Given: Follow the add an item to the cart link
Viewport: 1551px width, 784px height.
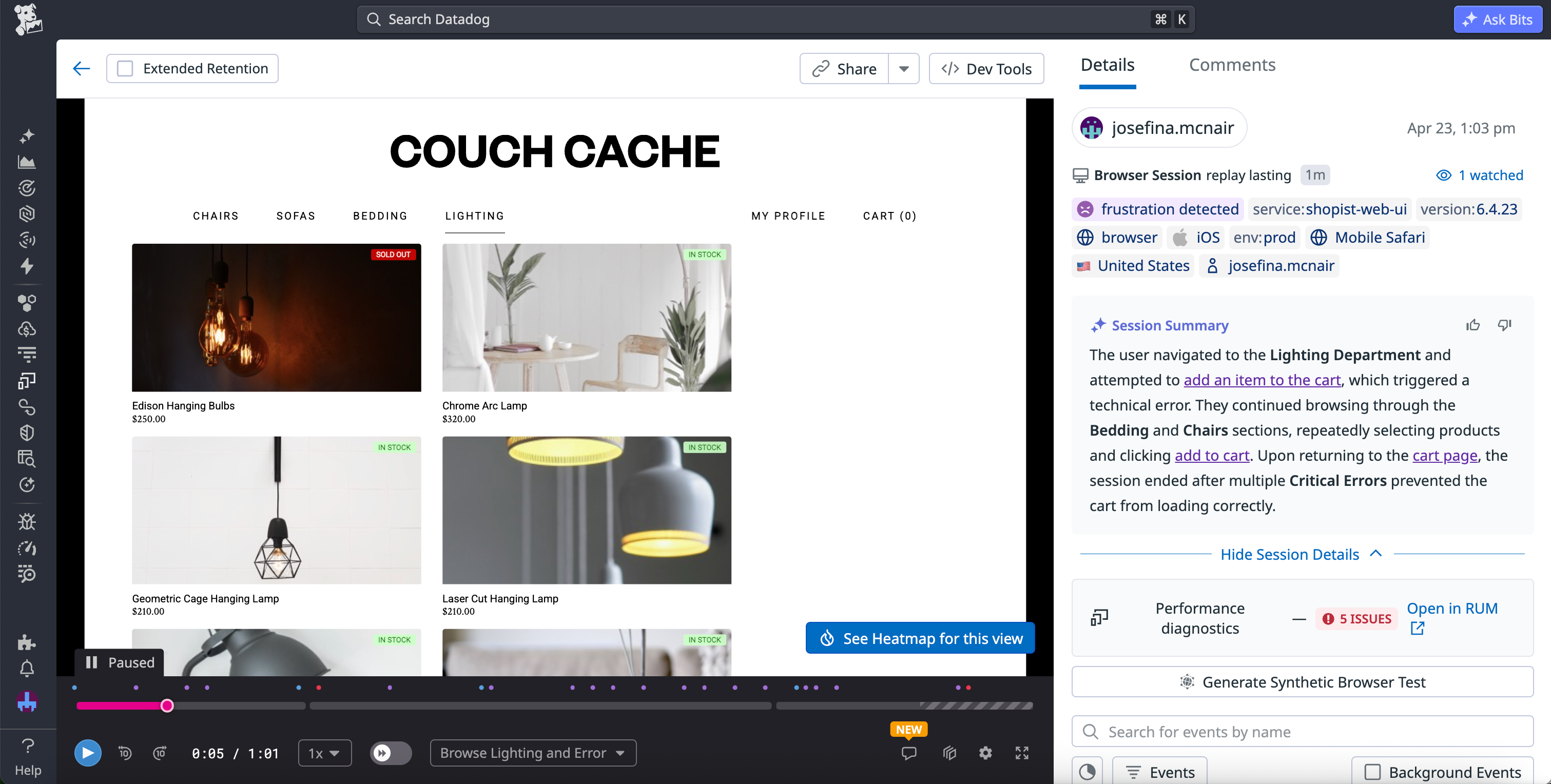Looking at the screenshot, I should point(1262,380).
